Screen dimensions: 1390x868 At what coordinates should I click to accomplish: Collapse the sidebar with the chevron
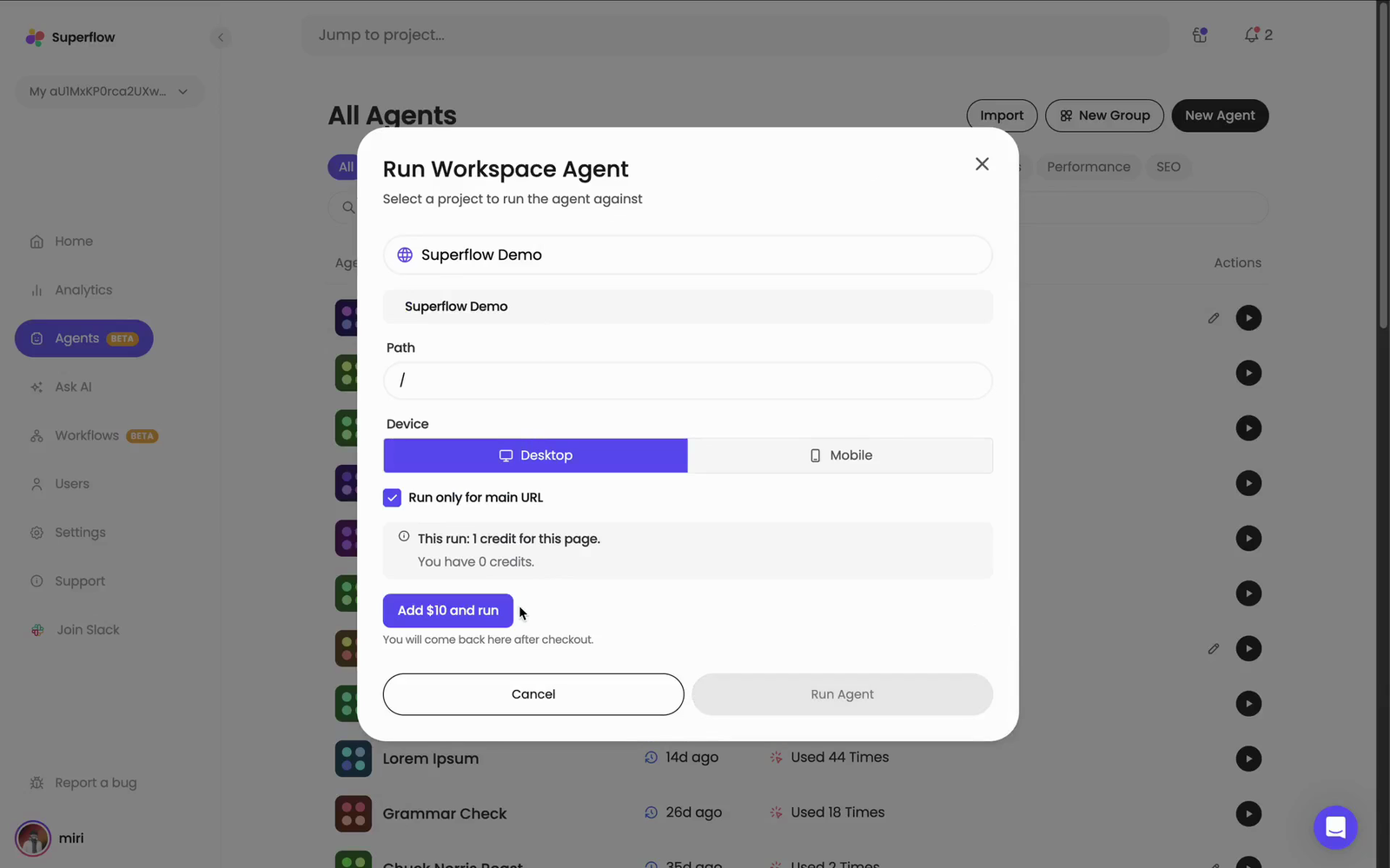[x=221, y=37]
